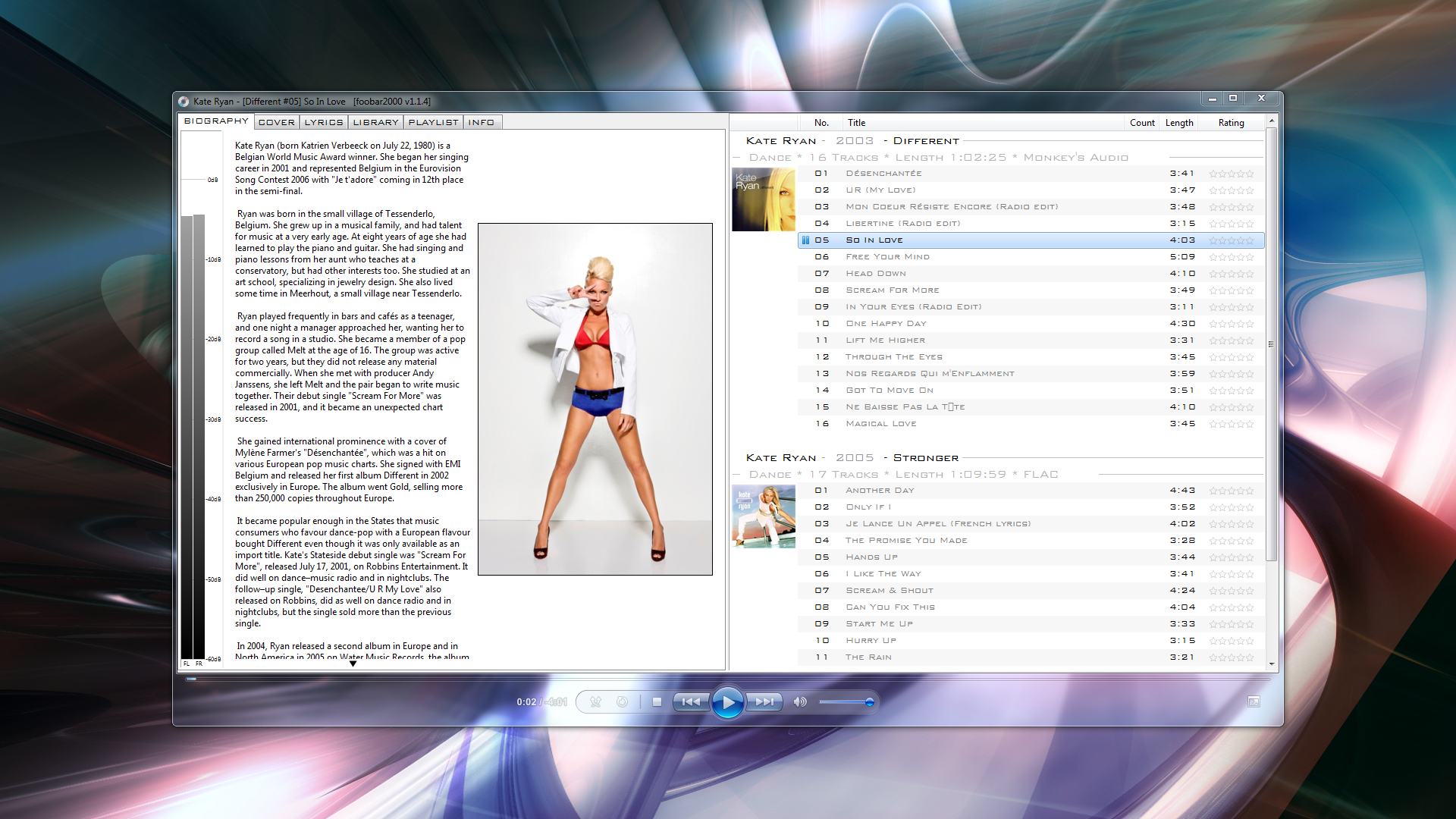
Task: Click the Different album cover thumbnail
Action: click(x=764, y=199)
